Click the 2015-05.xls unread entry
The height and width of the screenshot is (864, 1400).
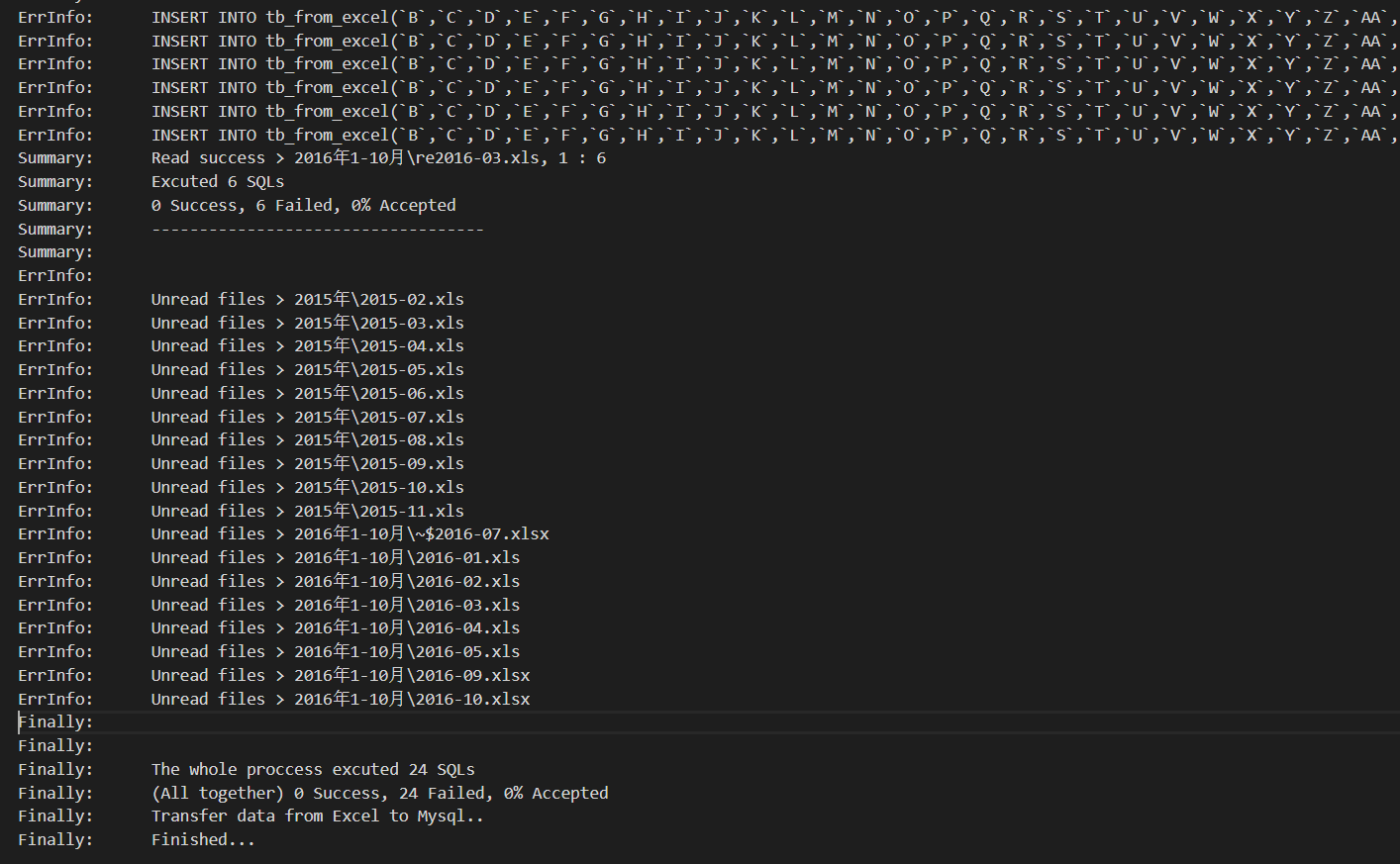point(308,370)
